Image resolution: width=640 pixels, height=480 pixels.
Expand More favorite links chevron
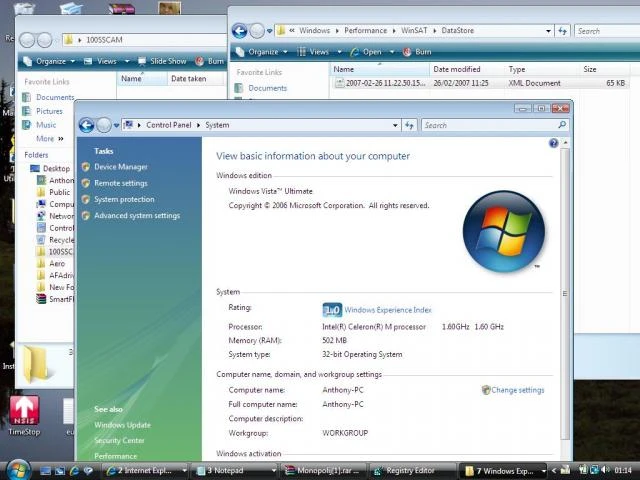(61, 139)
